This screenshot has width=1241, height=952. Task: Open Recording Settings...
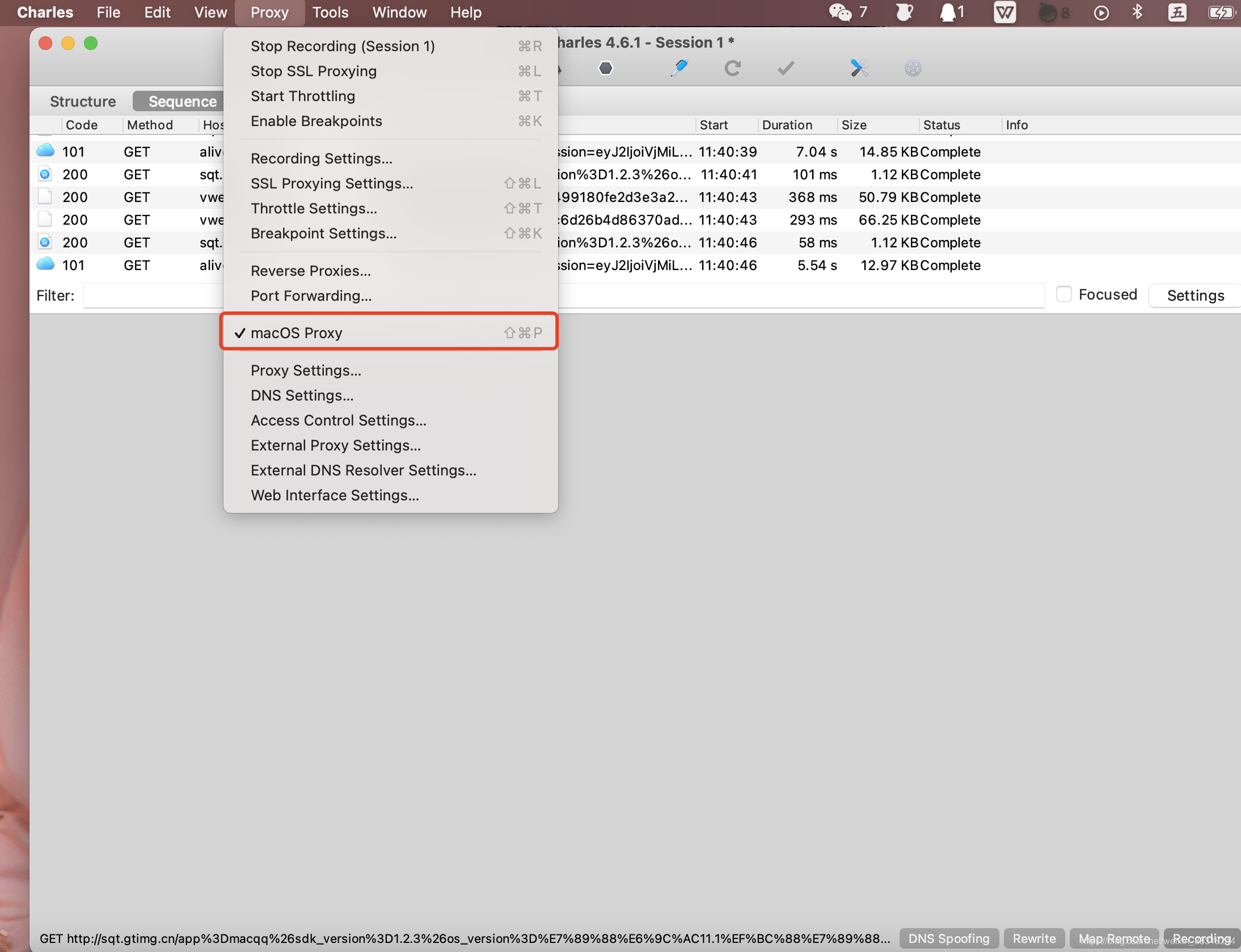(x=390, y=158)
